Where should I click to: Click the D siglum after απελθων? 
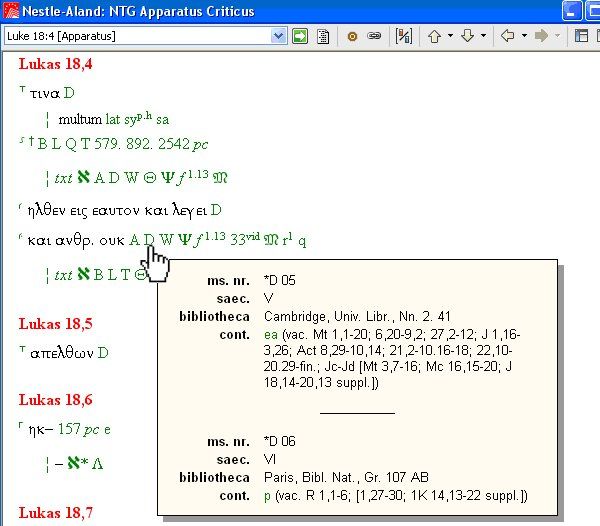tap(103, 353)
